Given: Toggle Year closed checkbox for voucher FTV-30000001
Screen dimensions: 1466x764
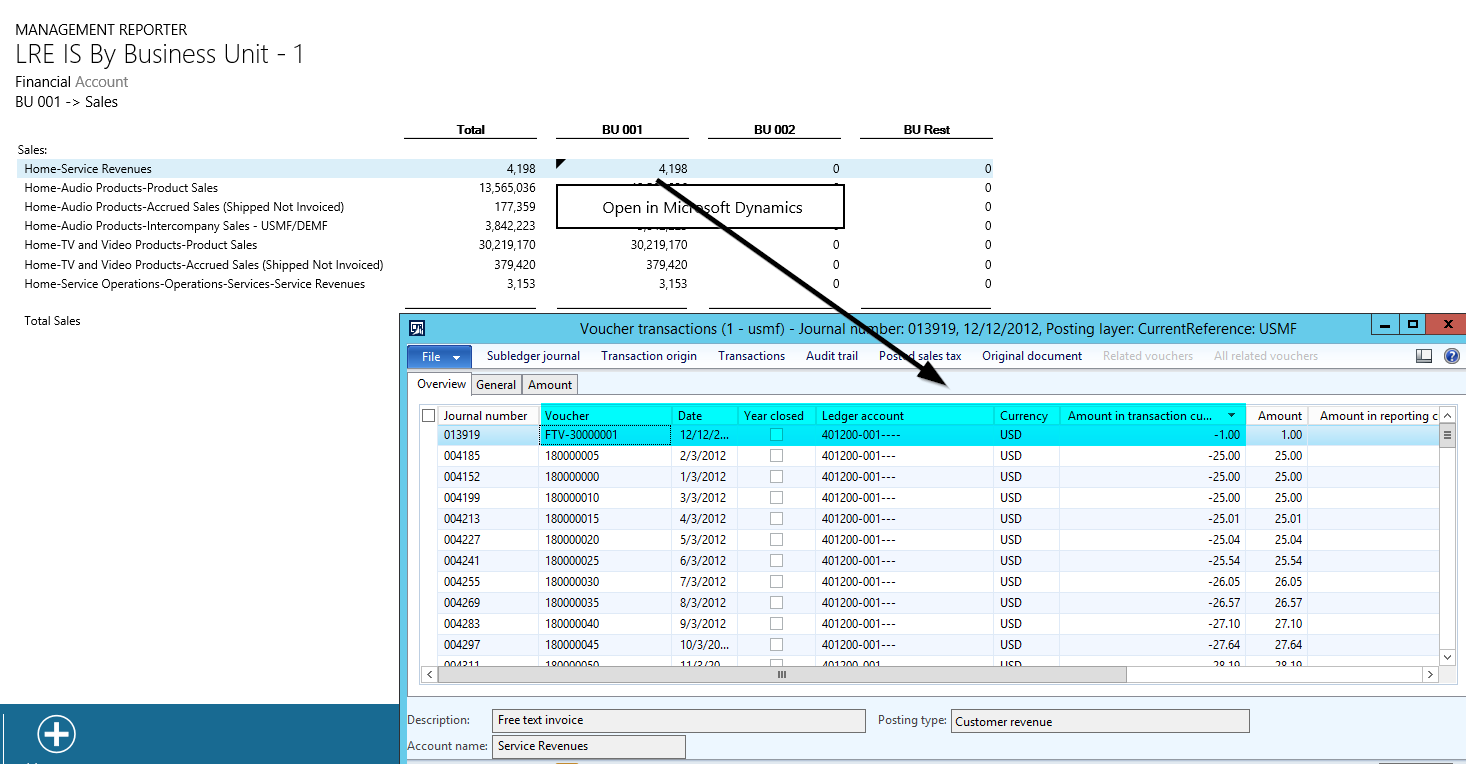Looking at the screenshot, I should click(776, 435).
